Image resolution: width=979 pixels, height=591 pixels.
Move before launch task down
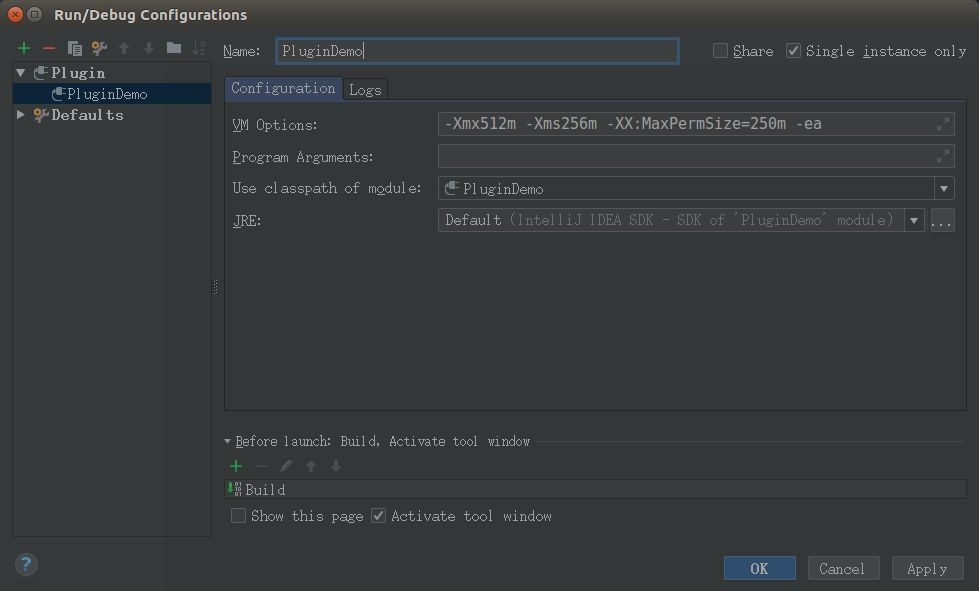point(336,466)
